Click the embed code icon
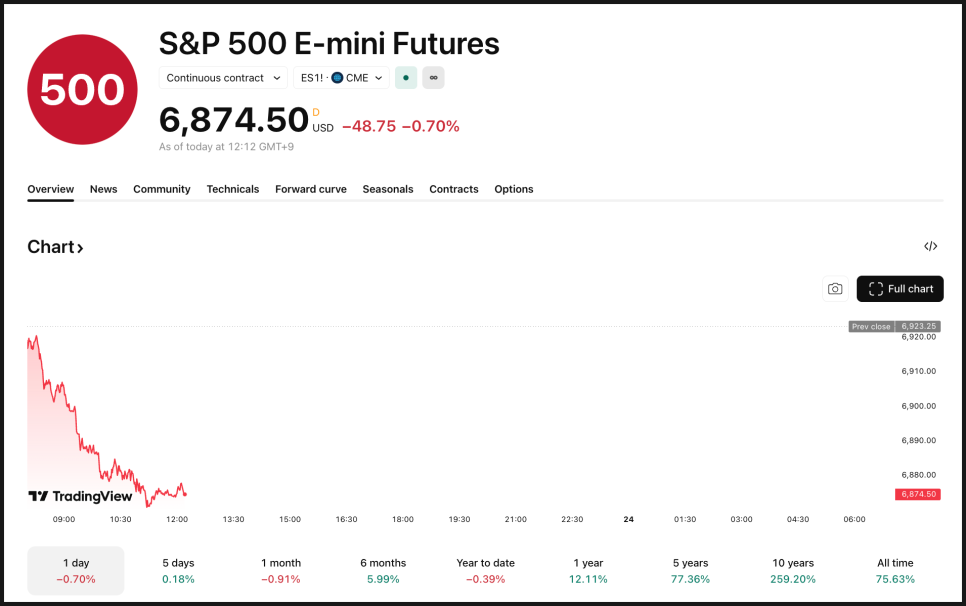 [x=930, y=246]
